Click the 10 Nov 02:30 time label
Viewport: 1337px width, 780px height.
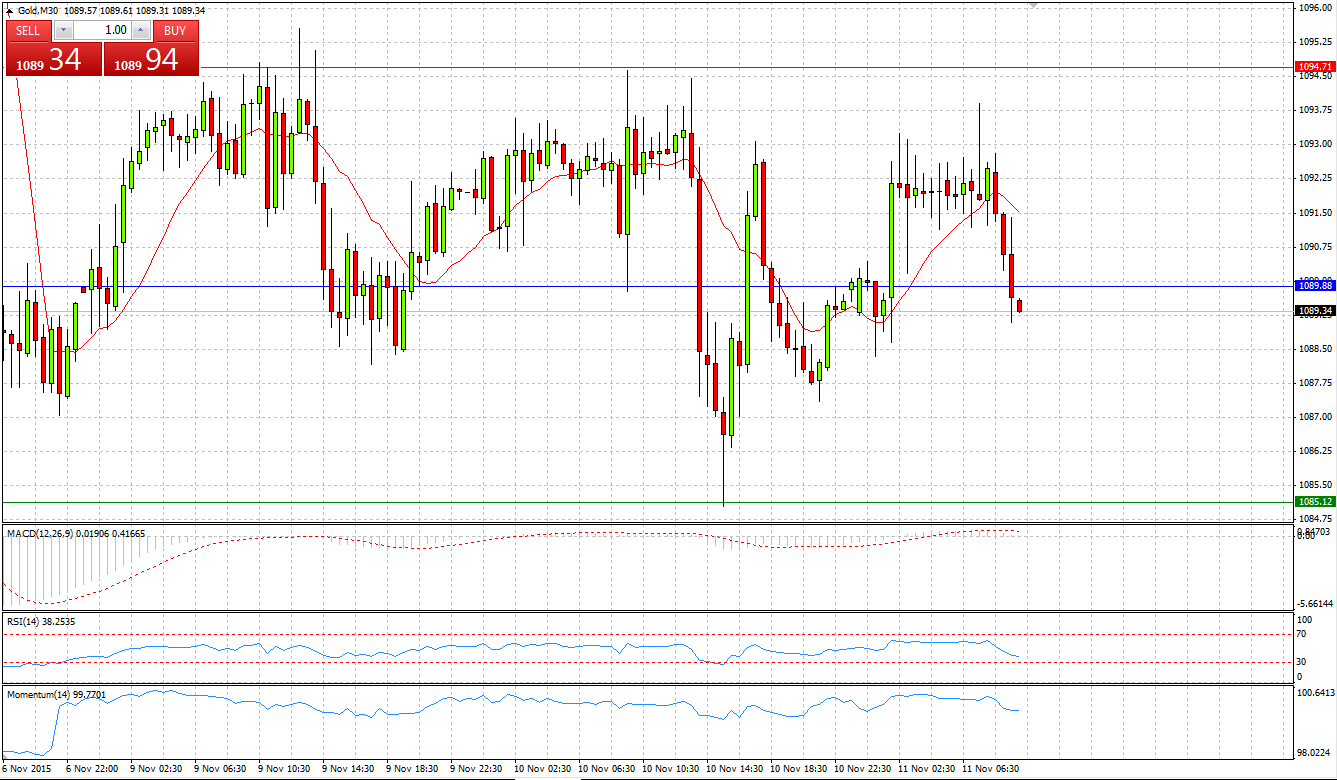pos(543,769)
